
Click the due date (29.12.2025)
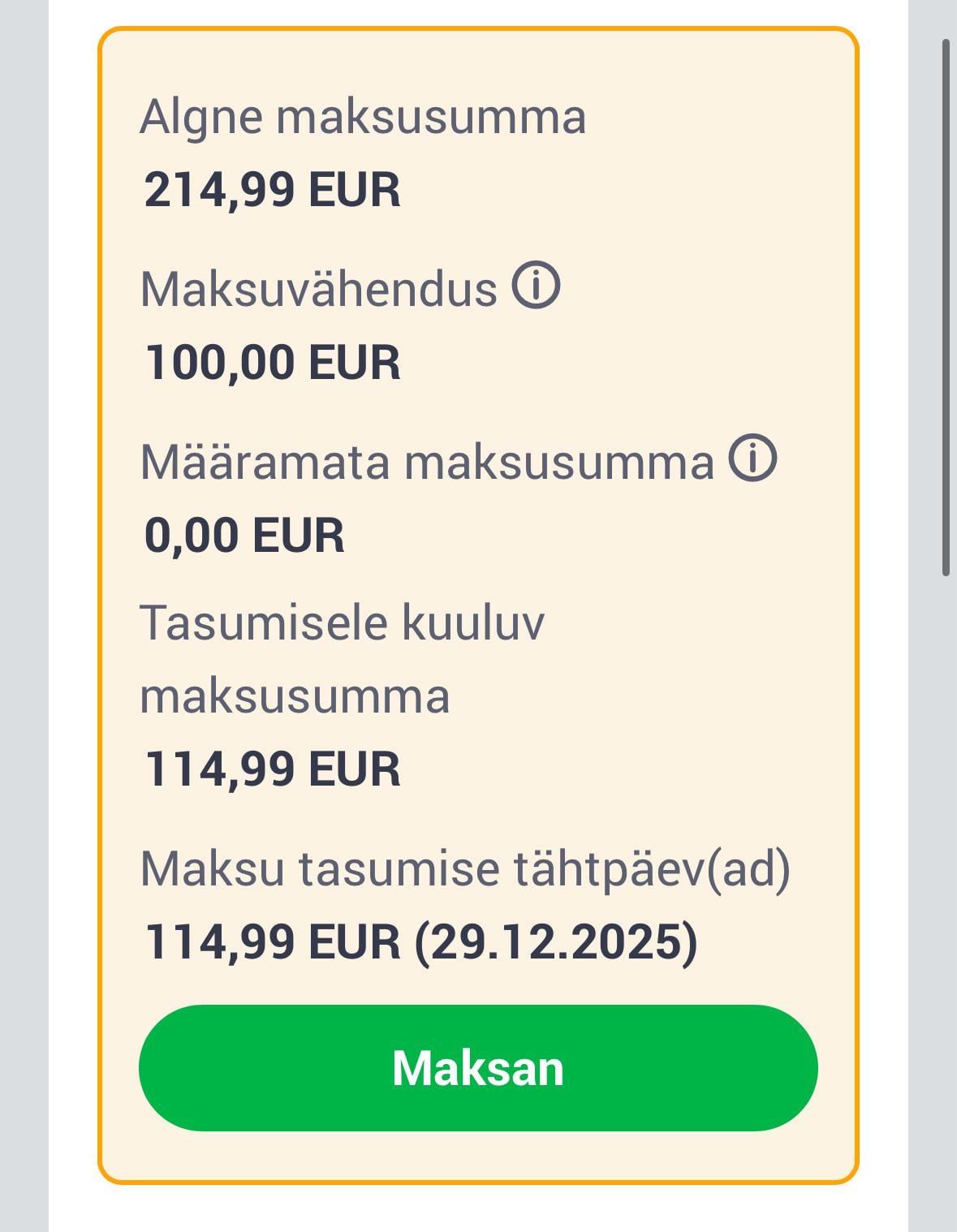point(556,942)
